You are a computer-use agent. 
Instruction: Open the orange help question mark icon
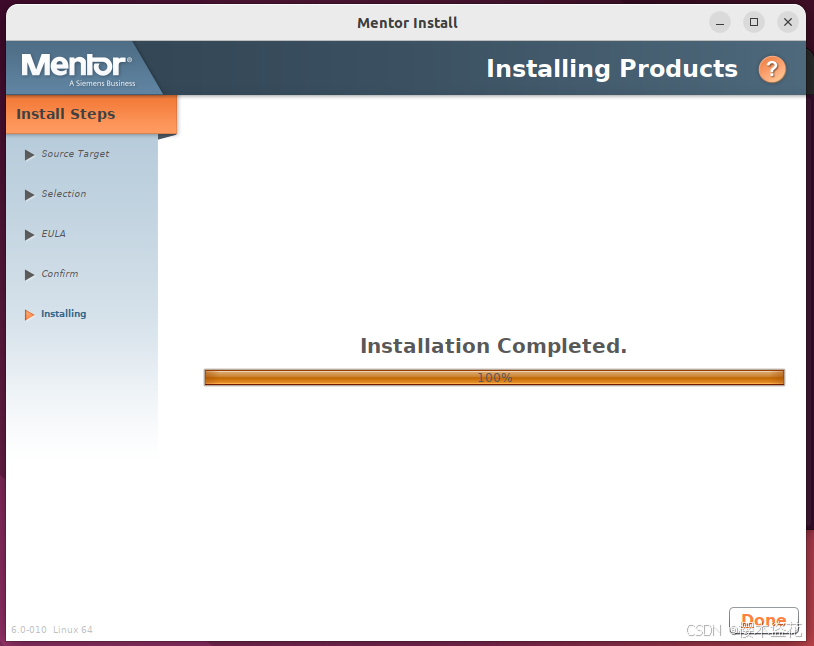point(772,69)
